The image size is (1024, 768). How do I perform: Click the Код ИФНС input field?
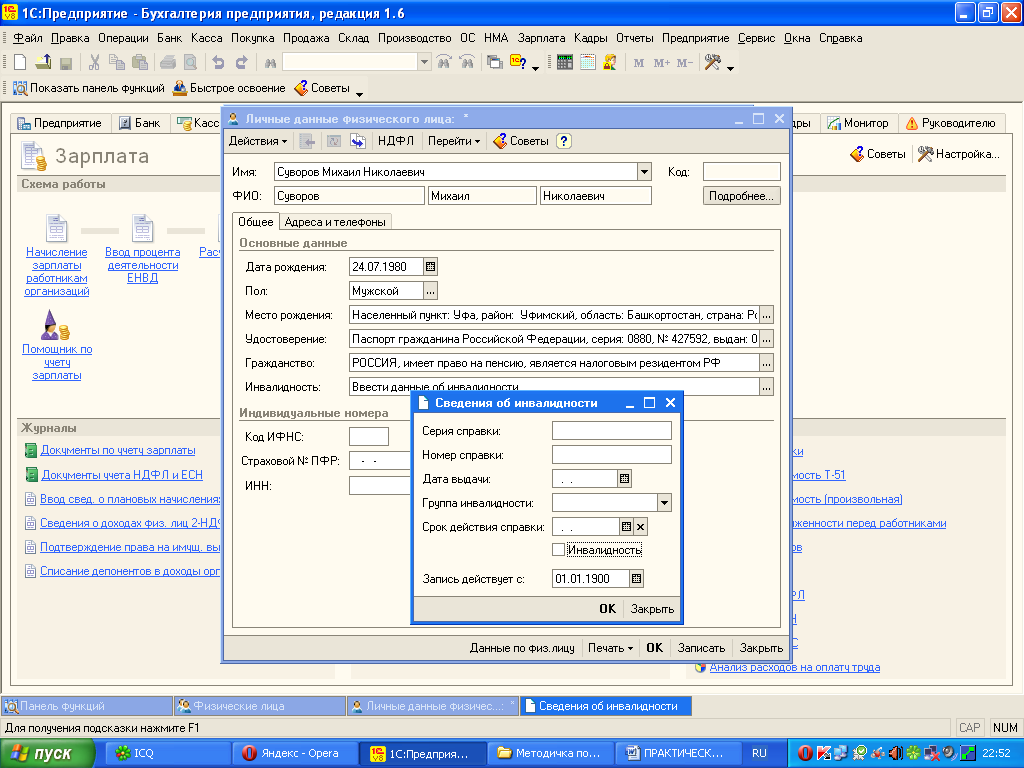(x=369, y=436)
